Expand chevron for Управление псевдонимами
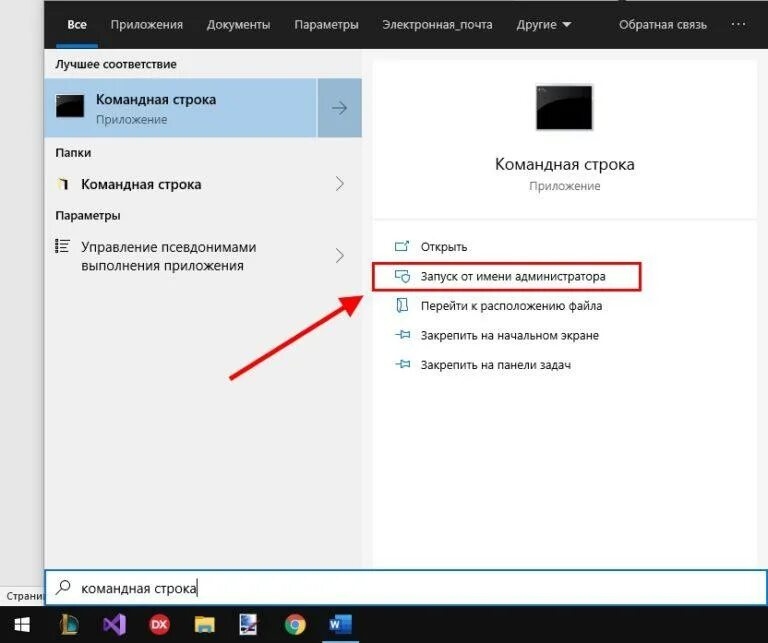The image size is (768, 643). [339, 256]
